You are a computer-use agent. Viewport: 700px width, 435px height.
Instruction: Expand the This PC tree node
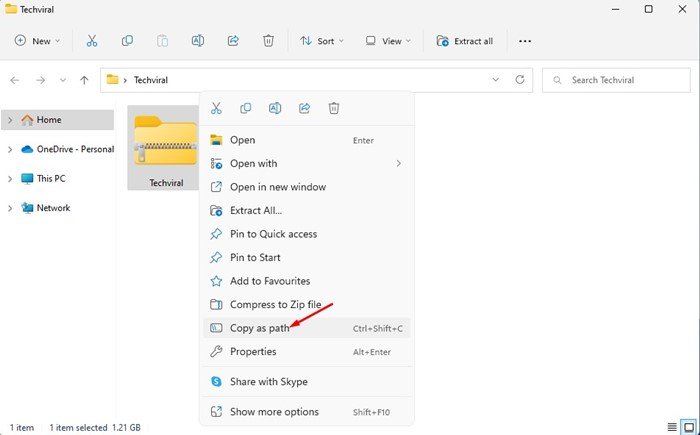10,179
